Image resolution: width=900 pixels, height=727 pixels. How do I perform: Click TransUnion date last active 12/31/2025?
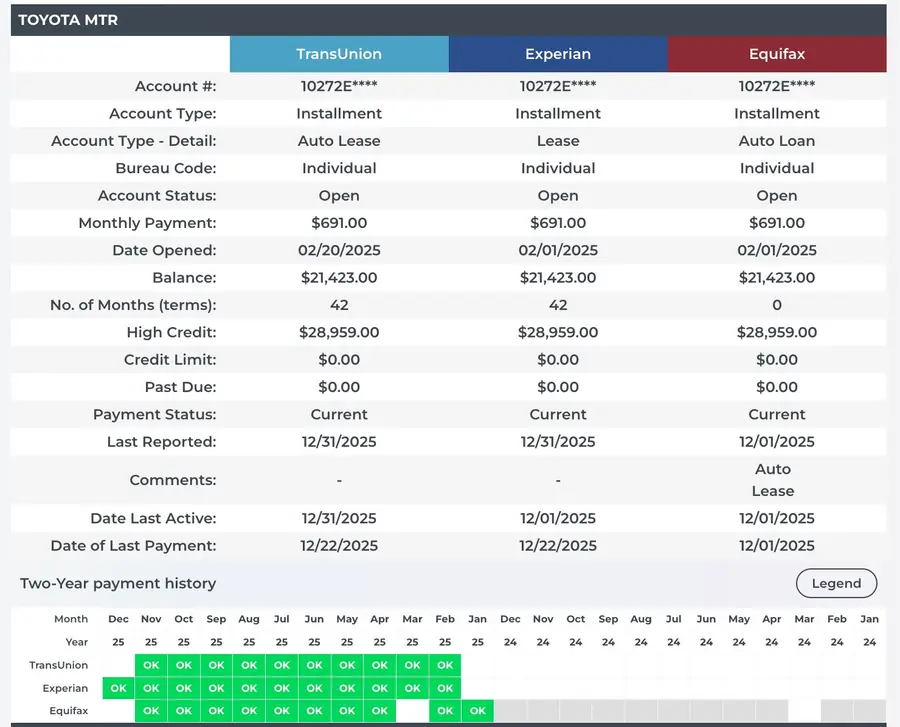coord(339,518)
